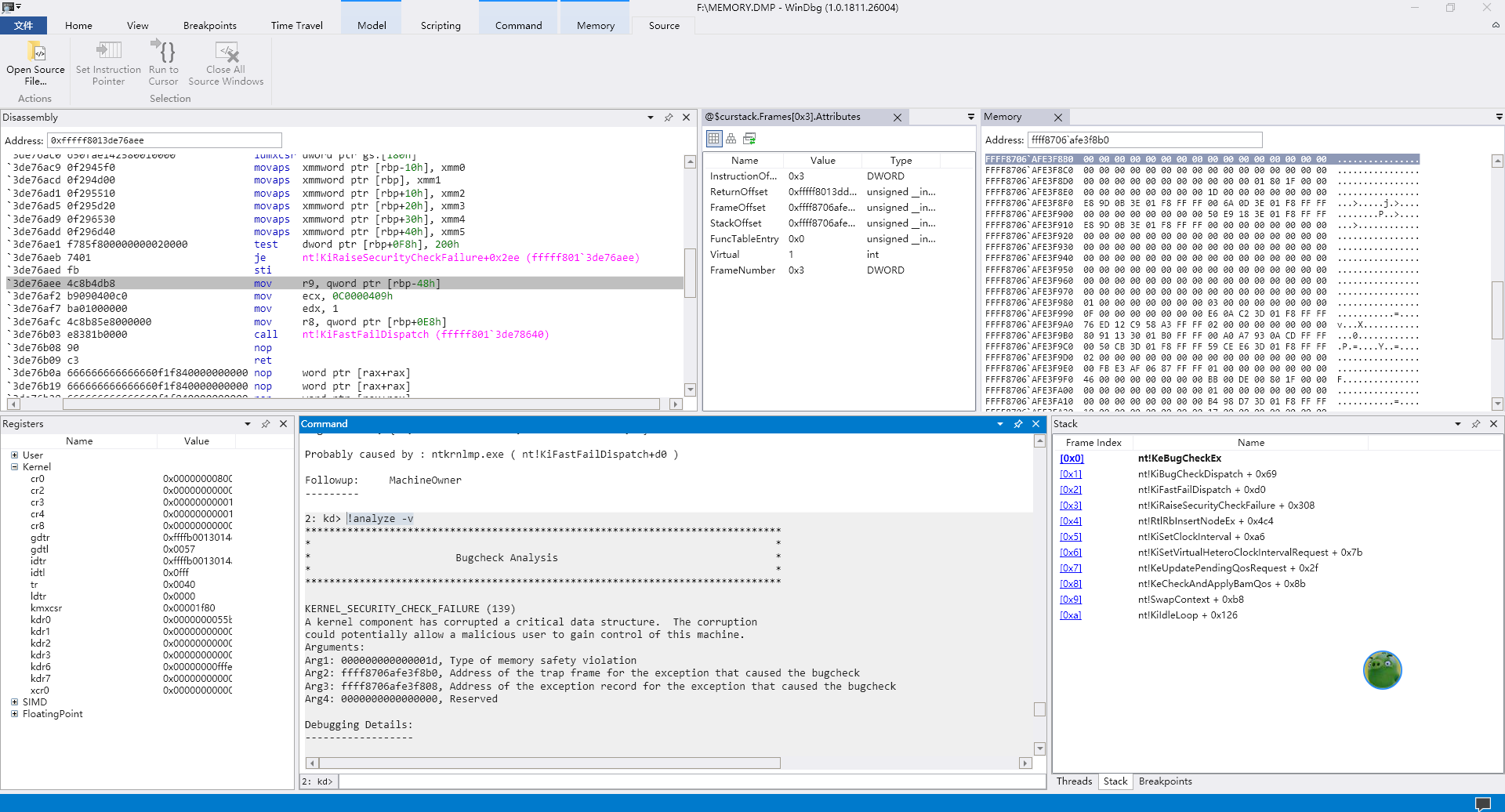The height and width of the screenshot is (812, 1505).
Task: Switch to the Breakpoints tab at the bottom
Action: [1165, 781]
